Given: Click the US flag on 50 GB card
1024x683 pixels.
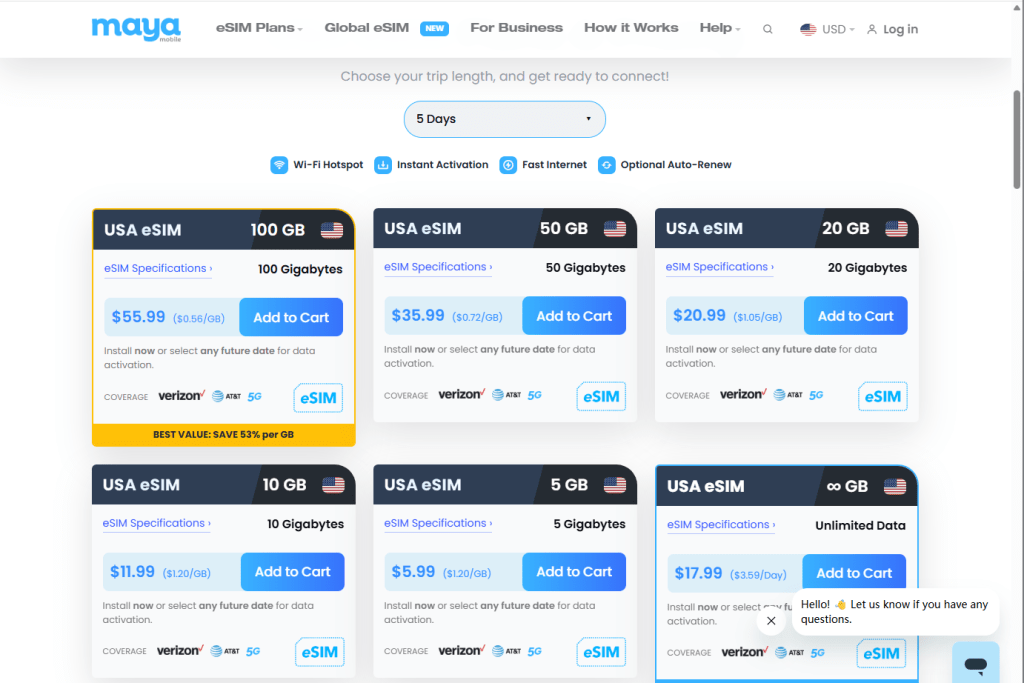Looking at the screenshot, I should tap(615, 229).
